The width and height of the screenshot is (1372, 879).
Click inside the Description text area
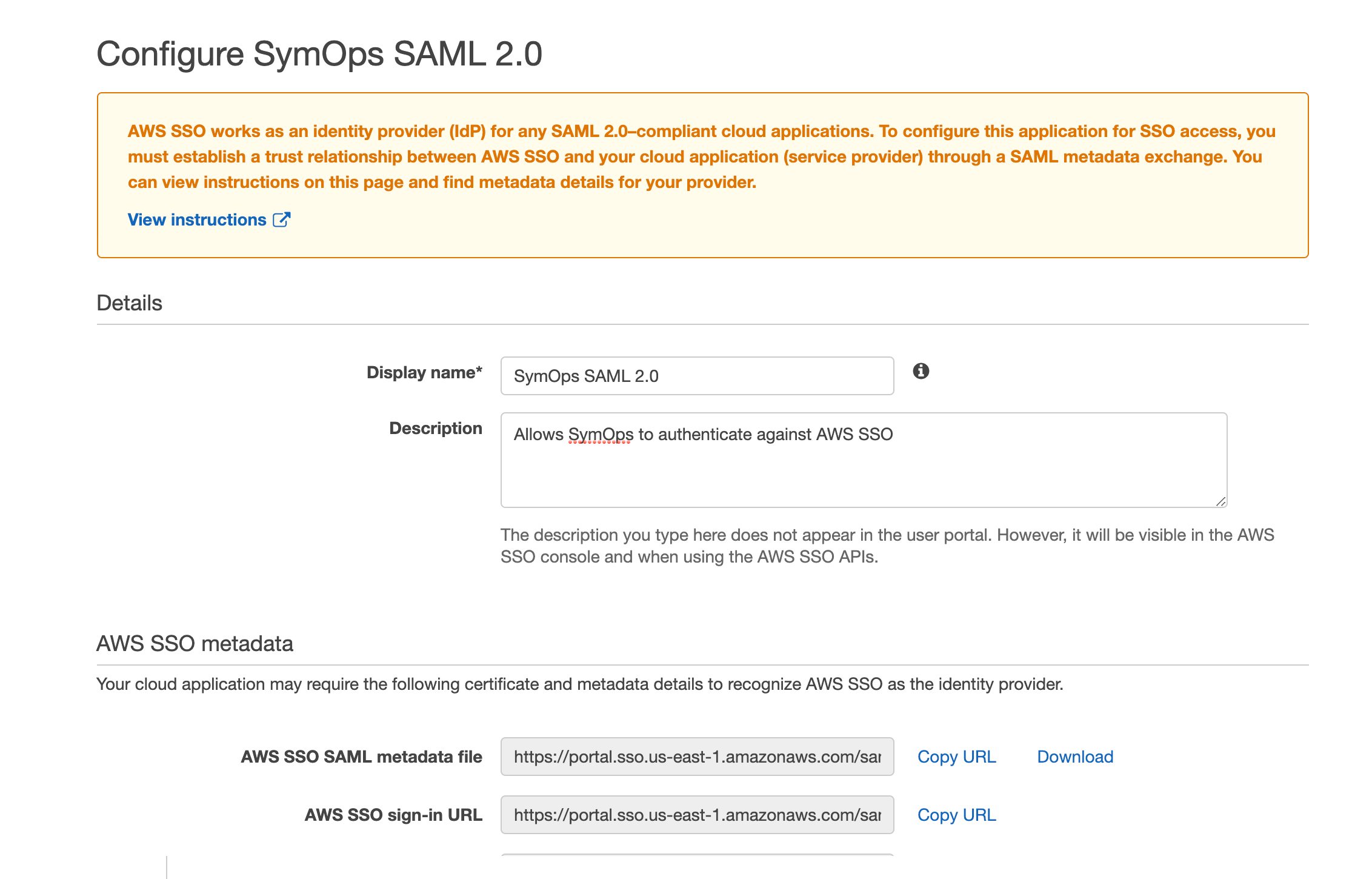point(864,460)
